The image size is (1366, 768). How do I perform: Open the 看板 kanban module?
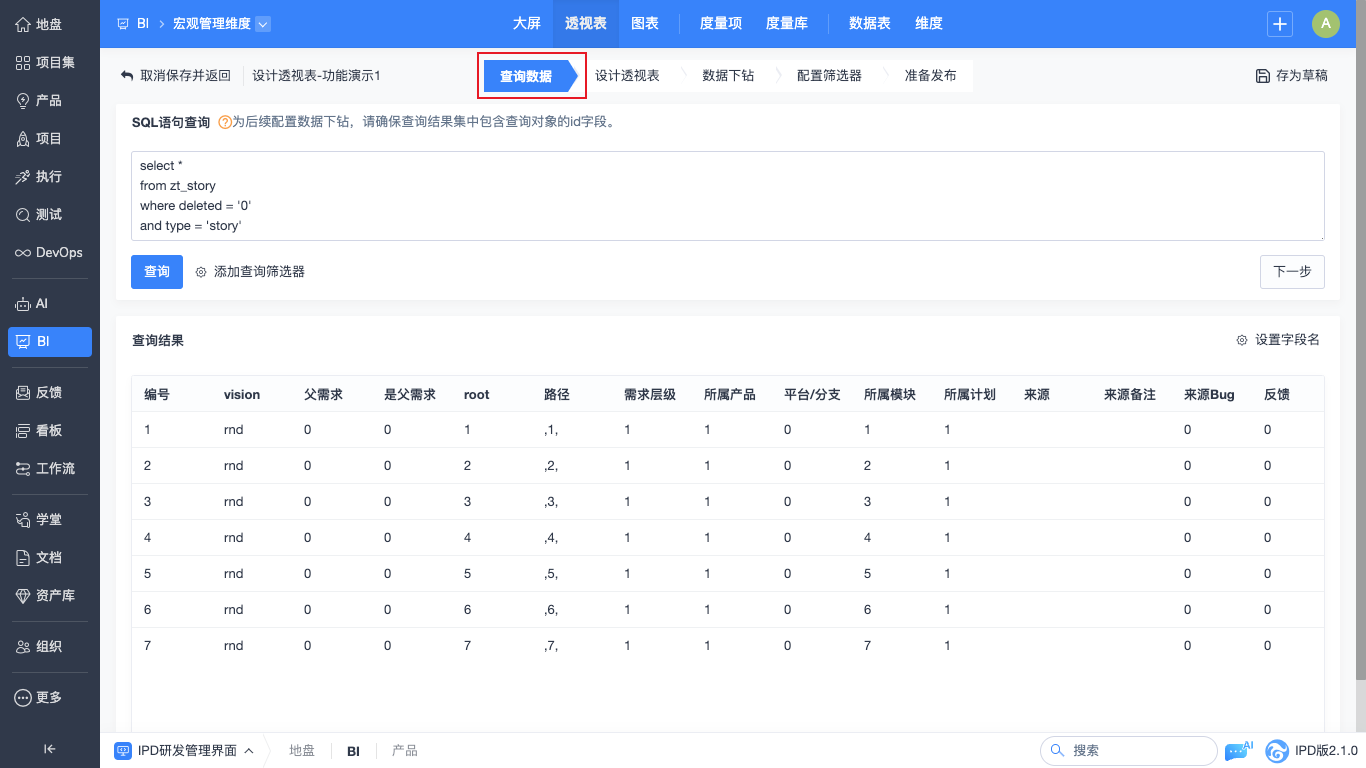pyautogui.click(x=49, y=431)
